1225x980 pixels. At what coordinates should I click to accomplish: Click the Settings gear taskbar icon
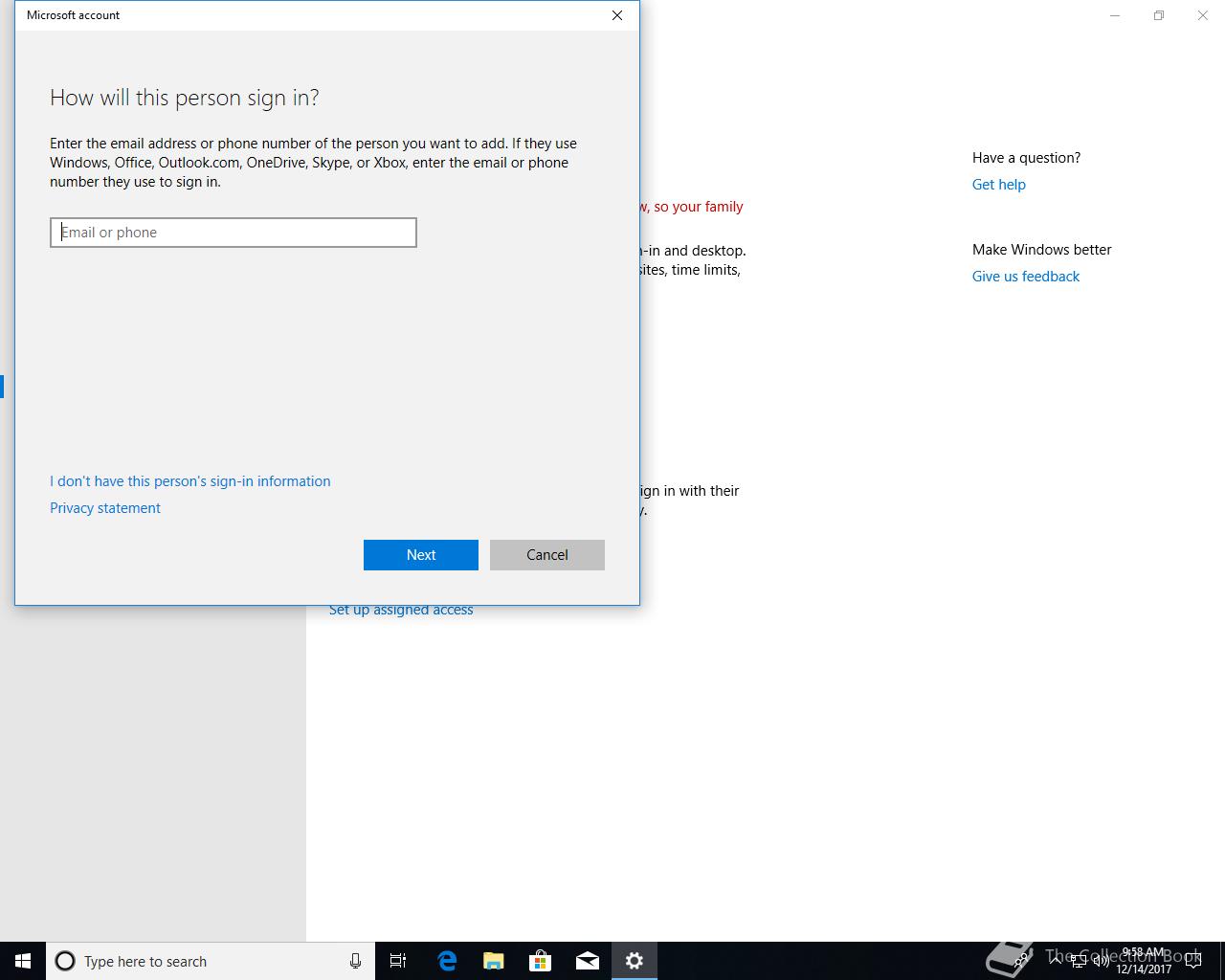(635, 961)
